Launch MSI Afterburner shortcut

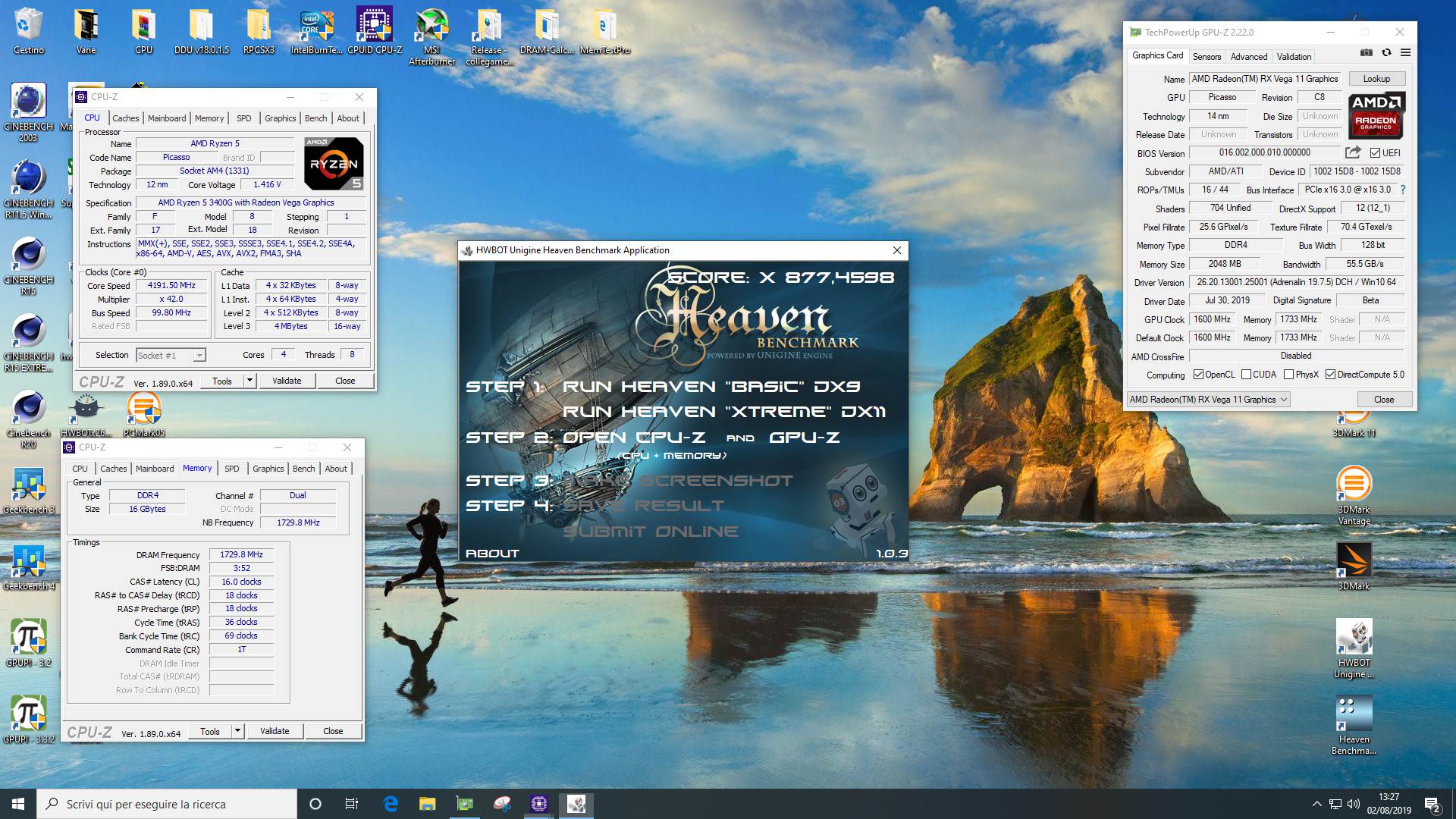point(431,36)
